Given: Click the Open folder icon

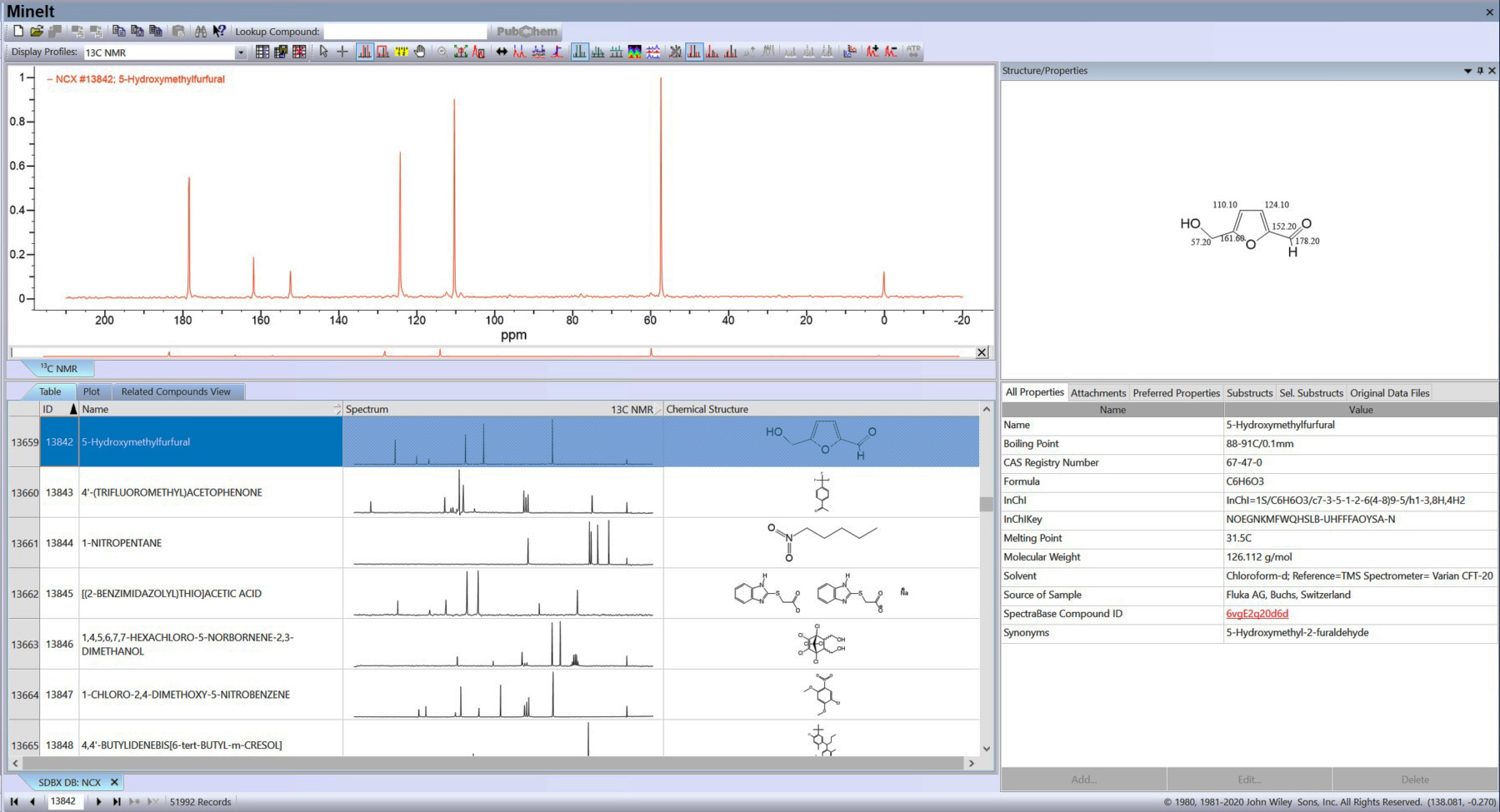Looking at the screenshot, I should click(36, 32).
